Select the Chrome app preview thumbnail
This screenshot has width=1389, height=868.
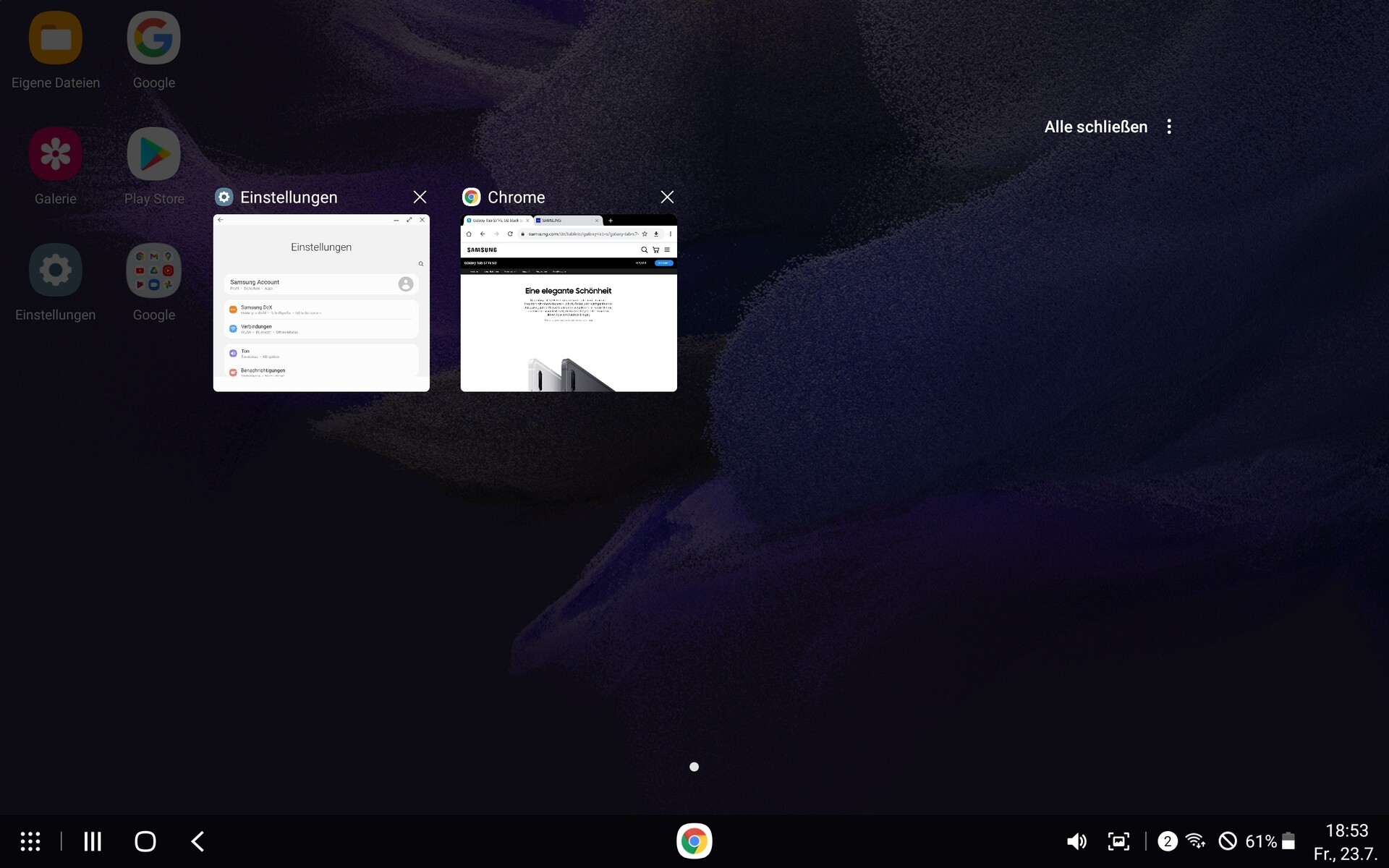point(569,303)
